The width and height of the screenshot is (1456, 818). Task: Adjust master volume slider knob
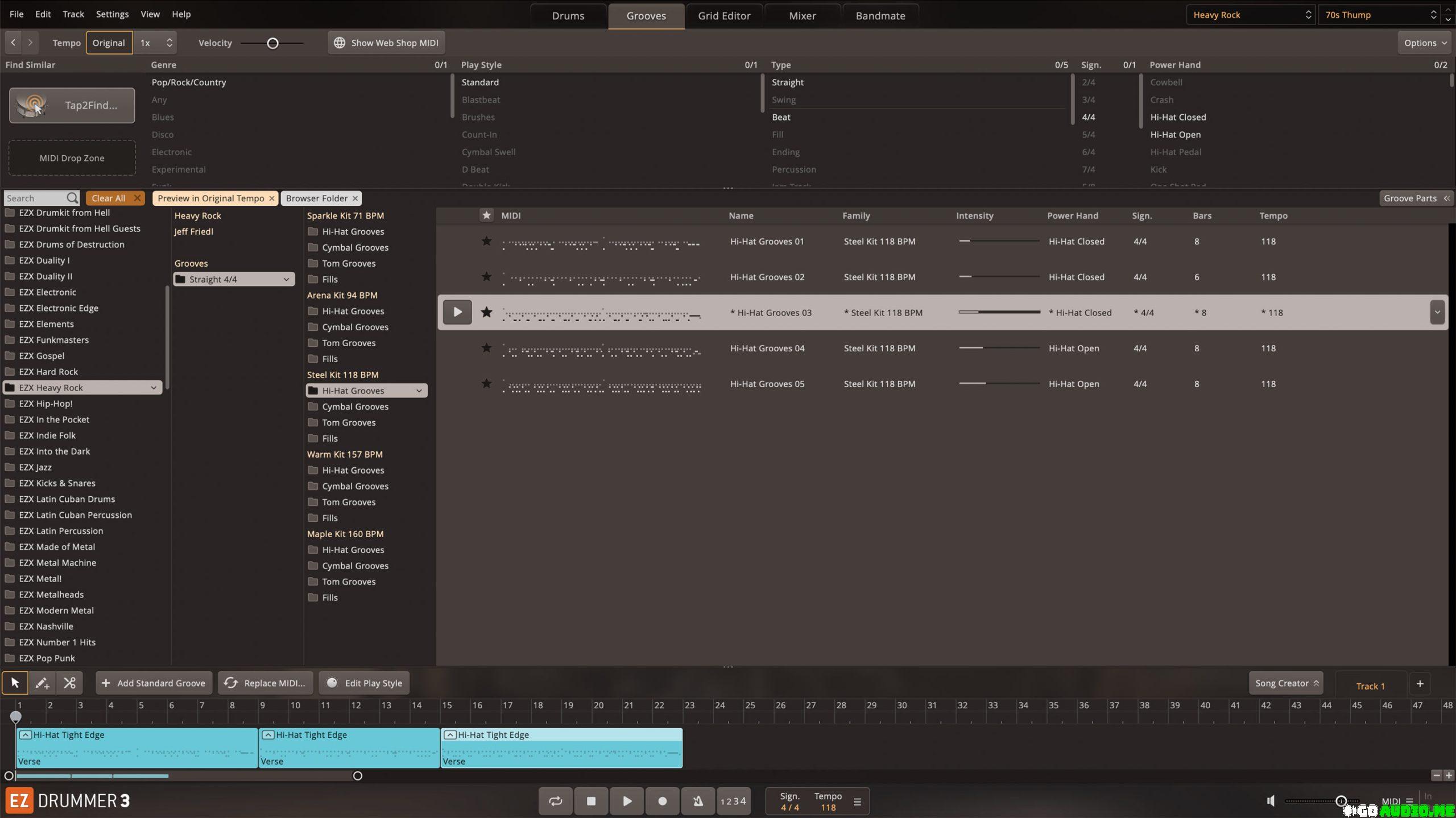click(1341, 801)
